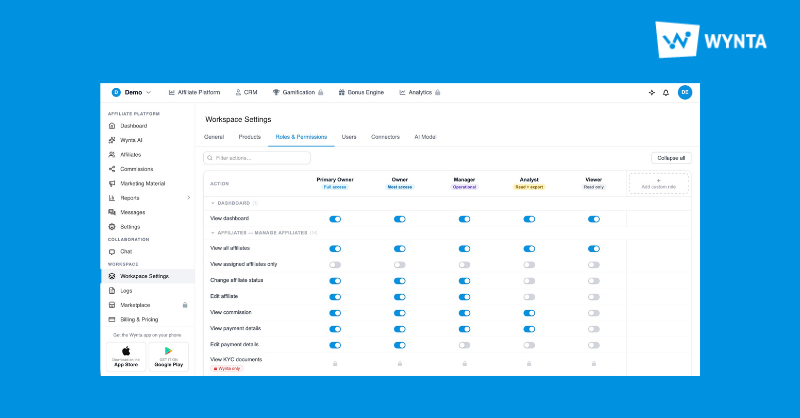
Task: Open the Demo workspace dropdown
Action: (x=132, y=92)
